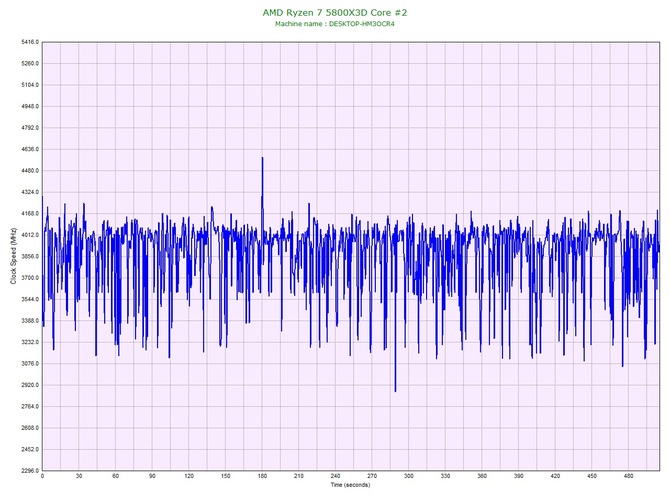
Task: Click the 480 tick on the time axis
Action: click(x=629, y=476)
